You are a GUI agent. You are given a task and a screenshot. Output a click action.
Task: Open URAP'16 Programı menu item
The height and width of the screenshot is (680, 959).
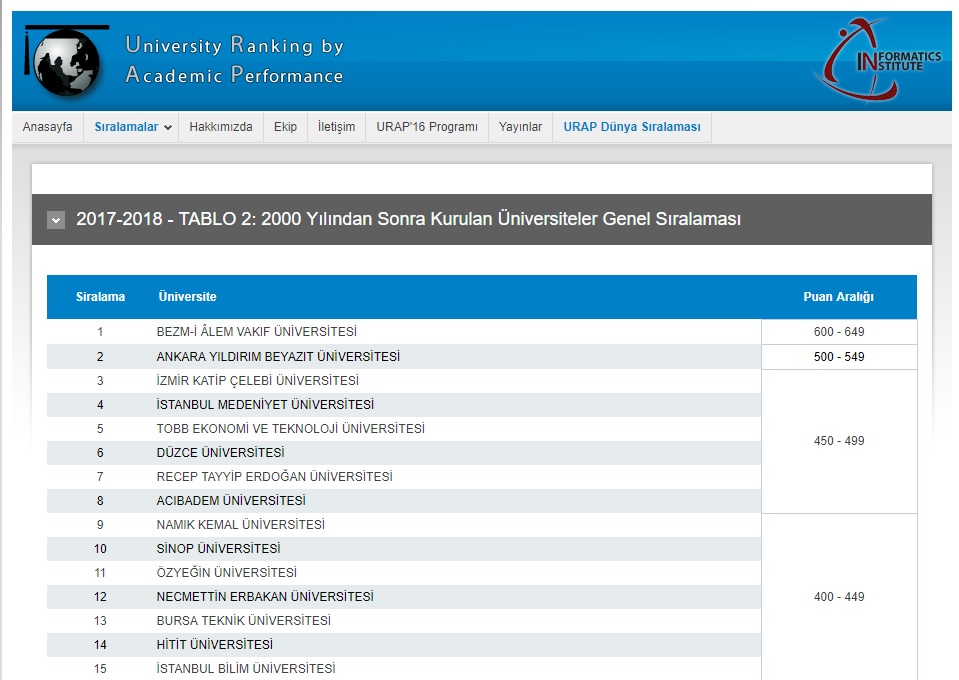[427, 127]
